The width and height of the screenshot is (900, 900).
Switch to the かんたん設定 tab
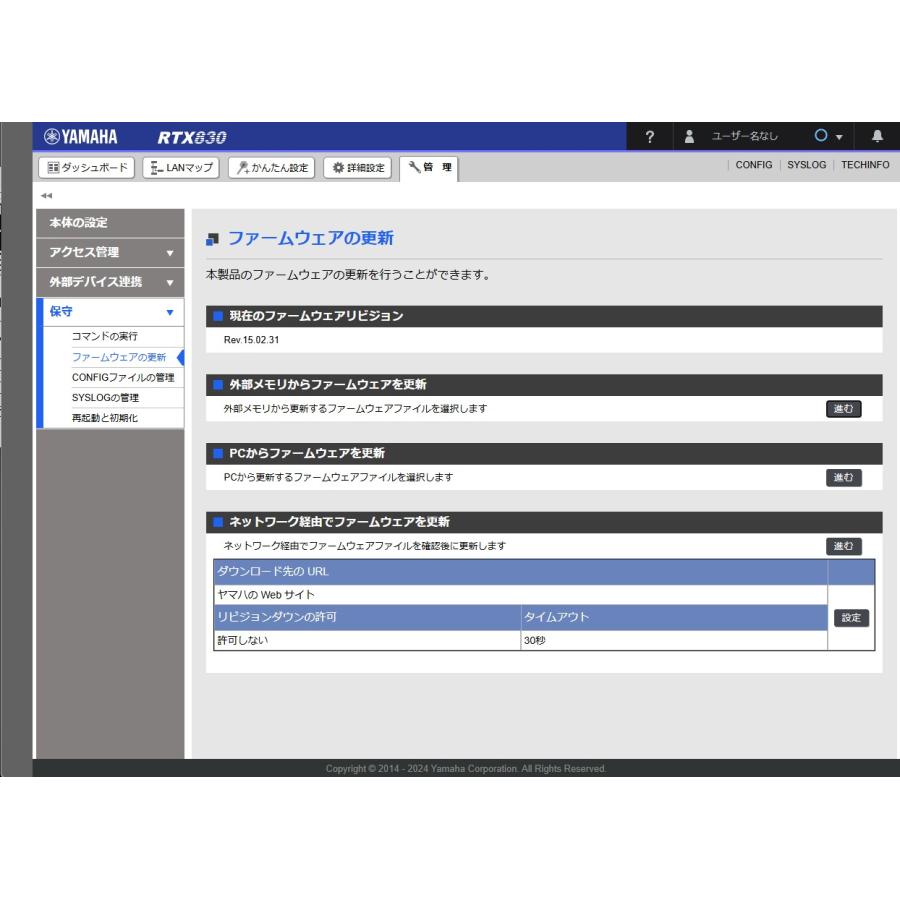pos(272,168)
